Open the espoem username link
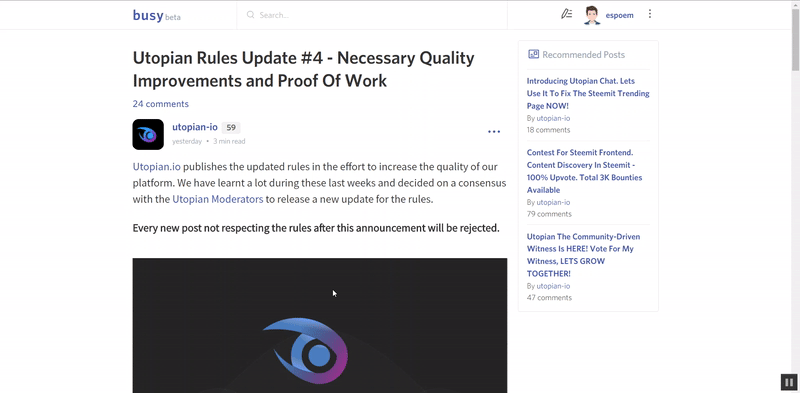This screenshot has width=800, height=393. coord(619,15)
